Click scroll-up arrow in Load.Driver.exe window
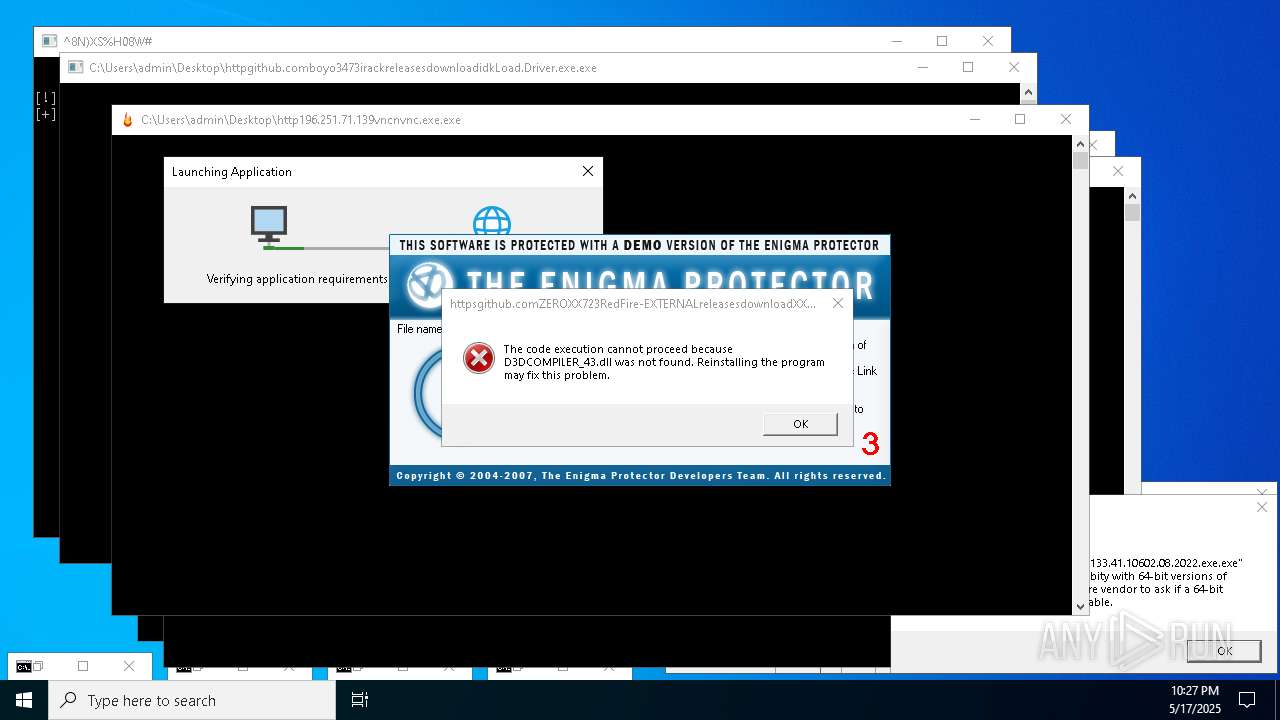The image size is (1280, 720). click(x=1028, y=92)
